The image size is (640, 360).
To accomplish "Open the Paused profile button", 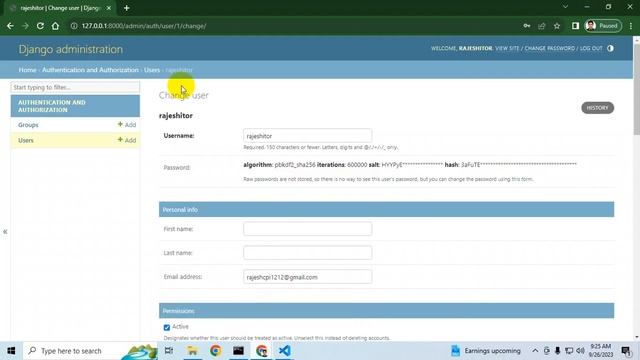I will point(603,26).
